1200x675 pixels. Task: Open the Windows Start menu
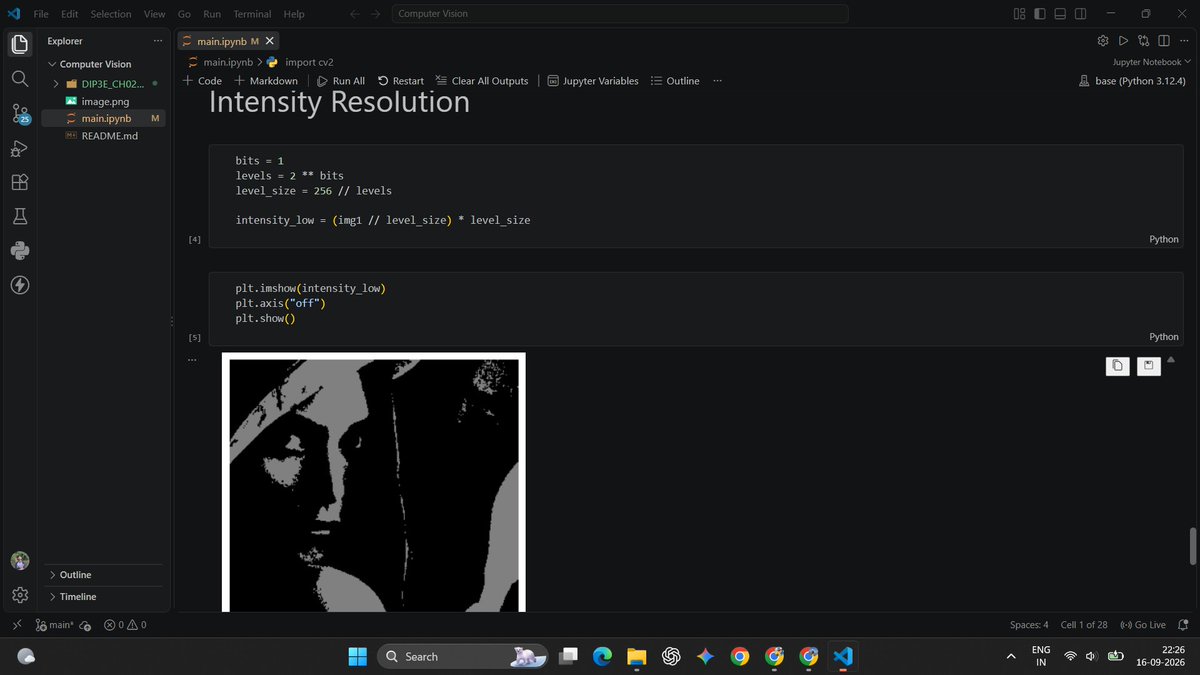pos(357,656)
